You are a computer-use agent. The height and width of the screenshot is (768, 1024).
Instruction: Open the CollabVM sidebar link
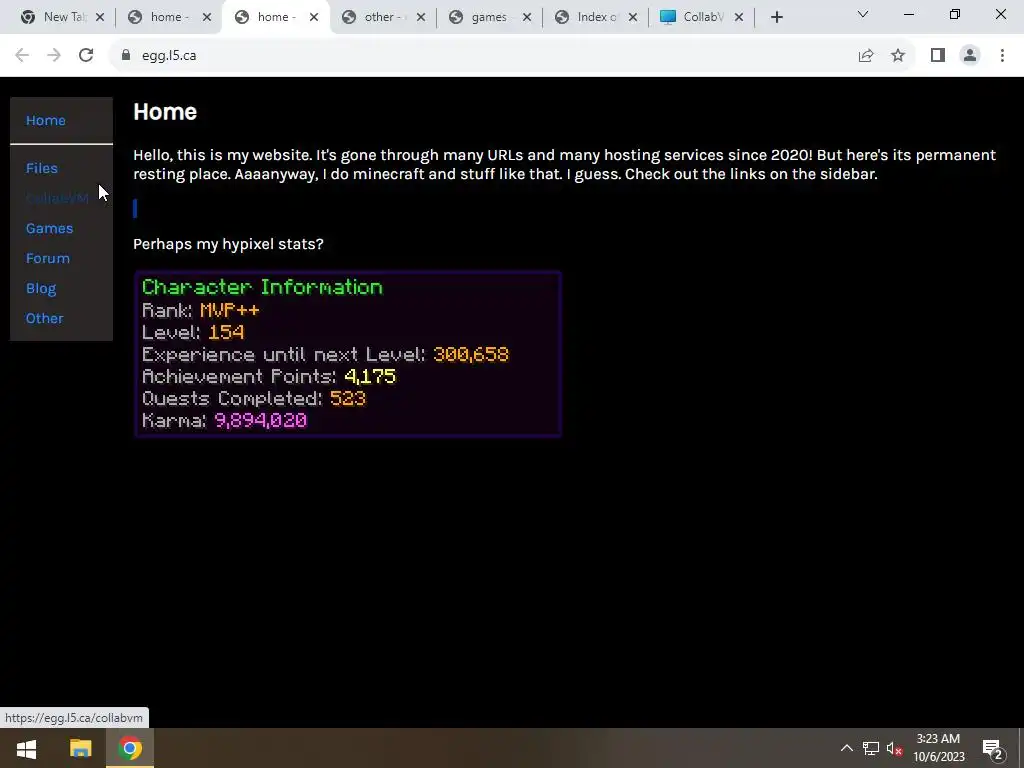coord(57,198)
